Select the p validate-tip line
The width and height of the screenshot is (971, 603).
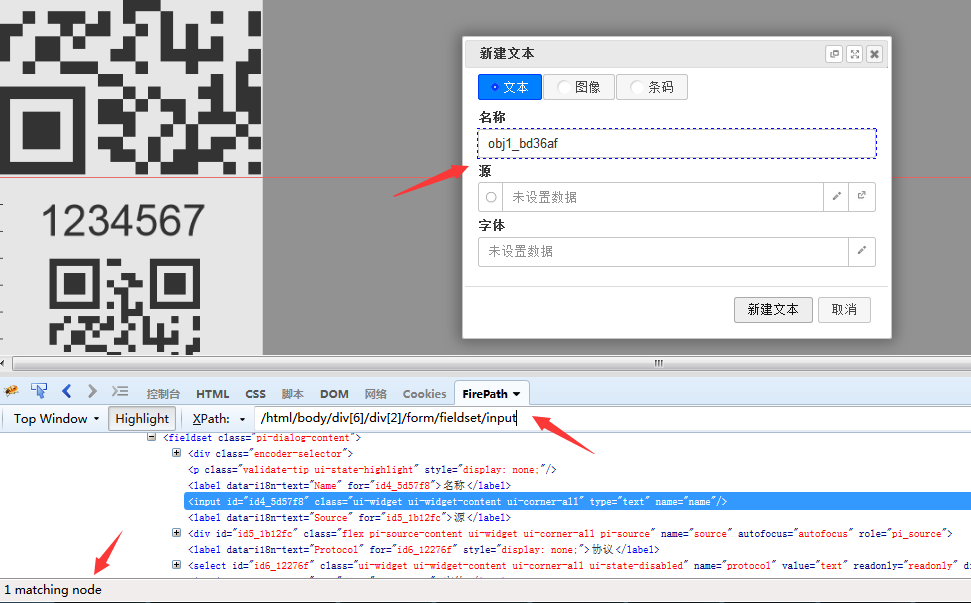[372, 469]
